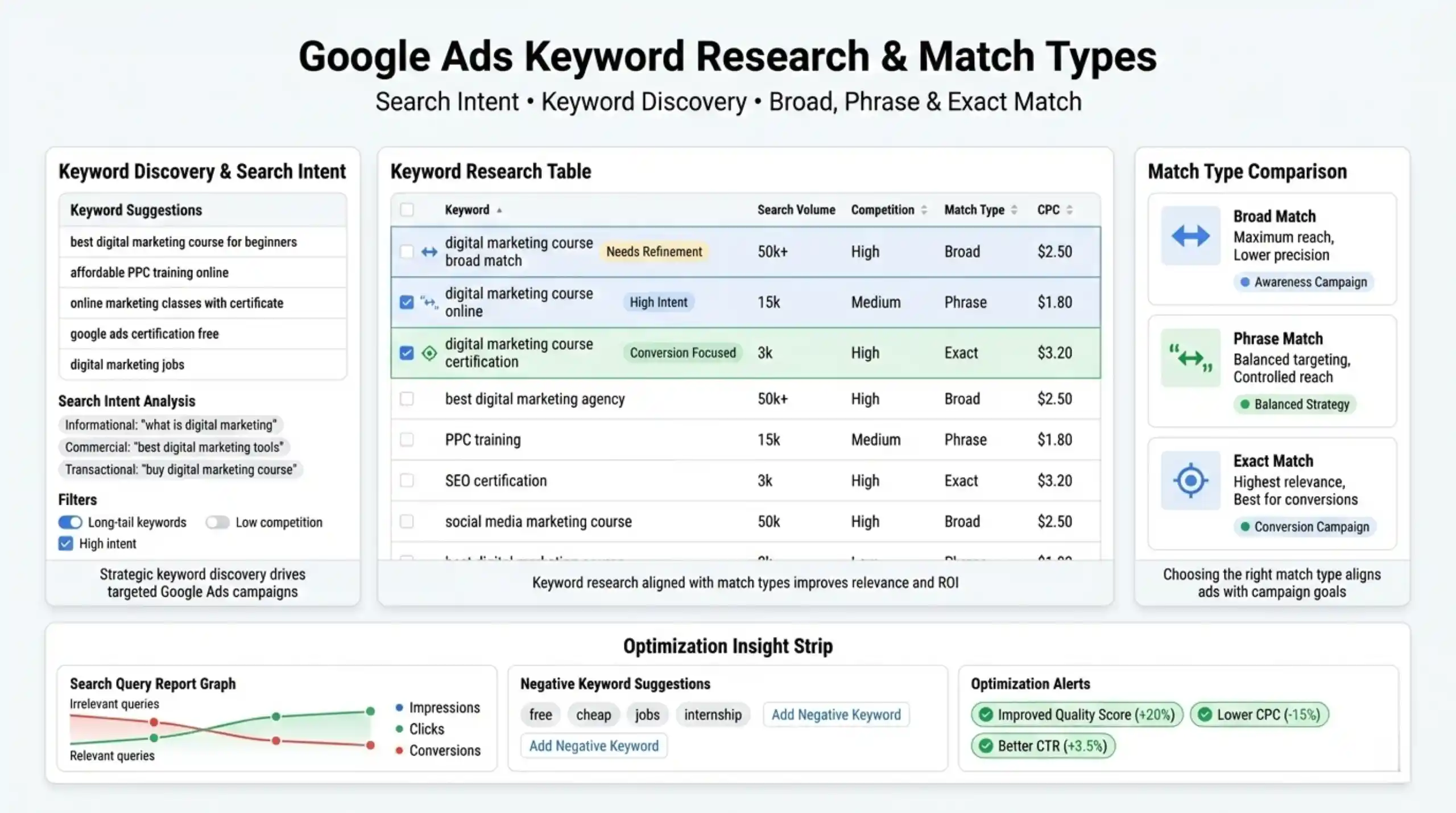Viewport: 1456px width, 813px height.
Task: Enable the Low competition toggle
Action: [x=217, y=522]
